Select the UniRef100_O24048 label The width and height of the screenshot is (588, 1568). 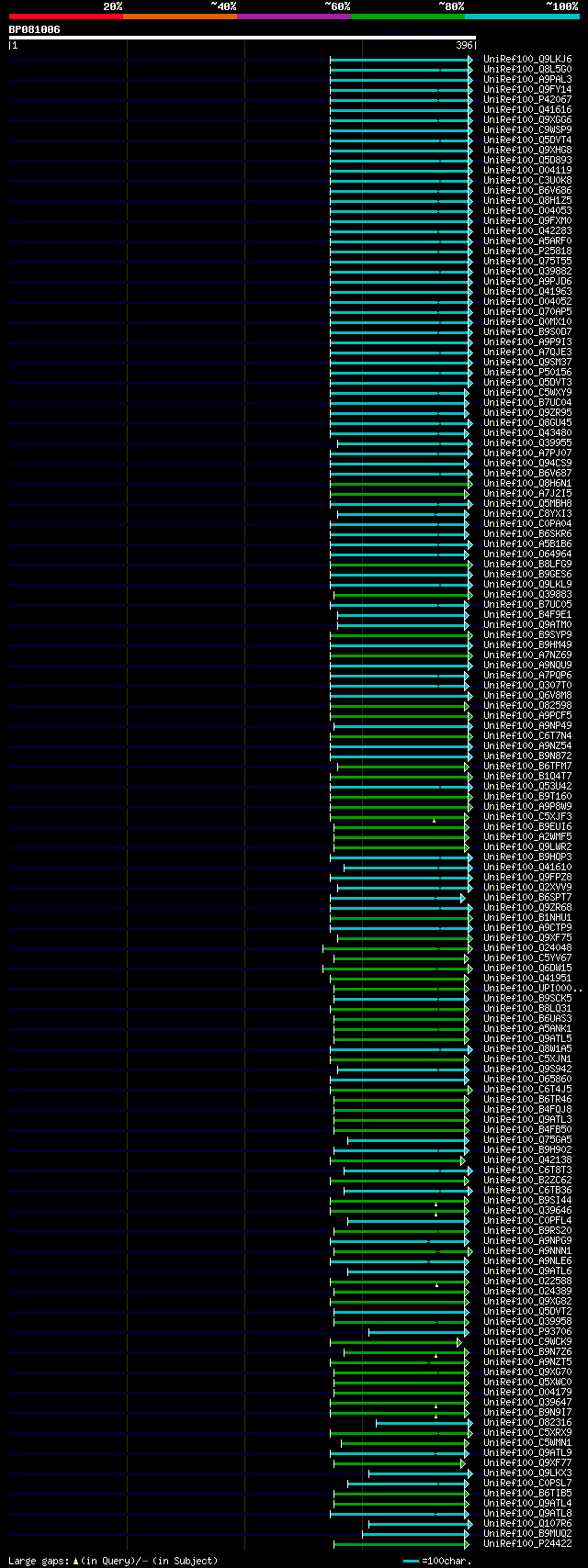(527, 947)
